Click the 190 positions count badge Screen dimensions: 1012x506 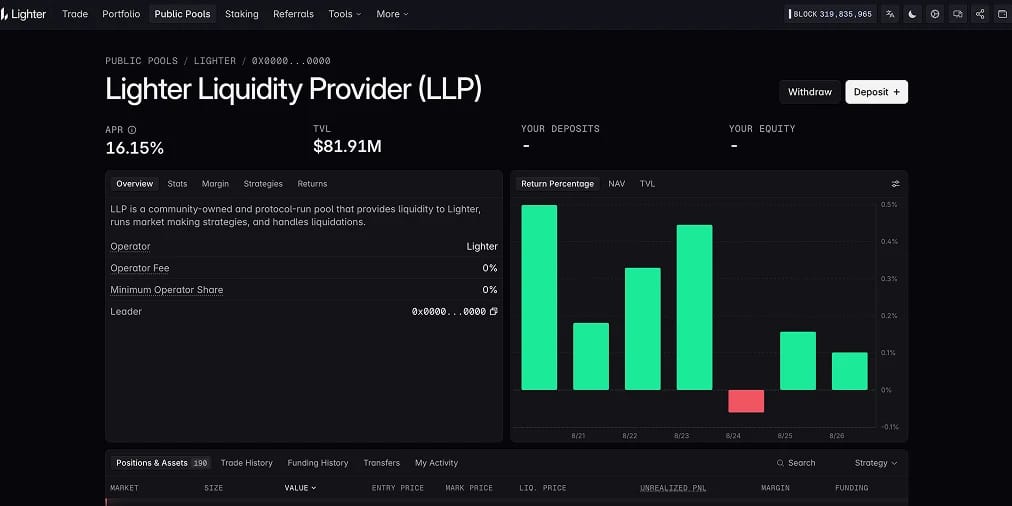(201, 463)
